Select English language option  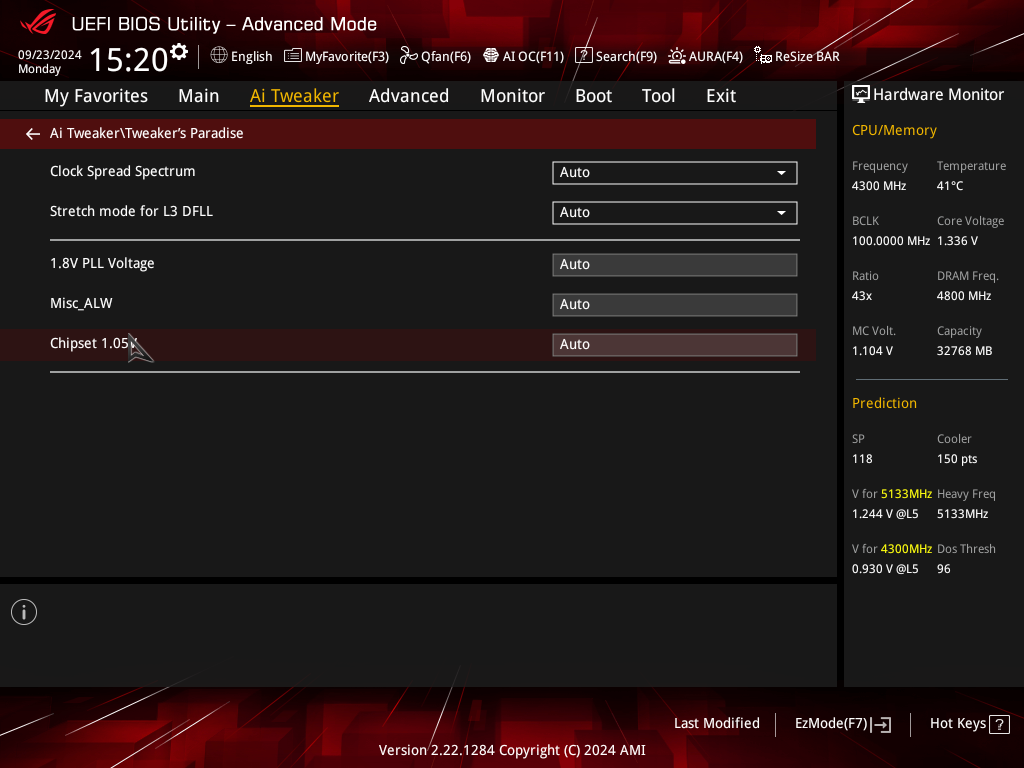[251, 57]
